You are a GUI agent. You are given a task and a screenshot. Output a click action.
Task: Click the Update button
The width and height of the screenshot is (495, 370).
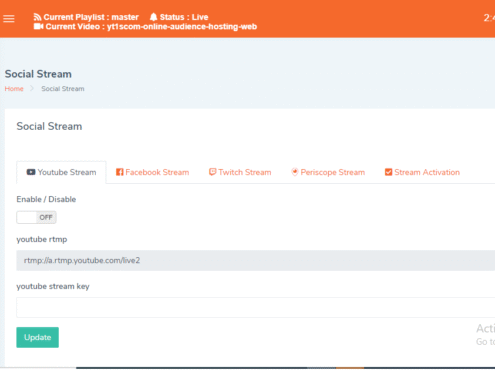click(x=38, y=337)
